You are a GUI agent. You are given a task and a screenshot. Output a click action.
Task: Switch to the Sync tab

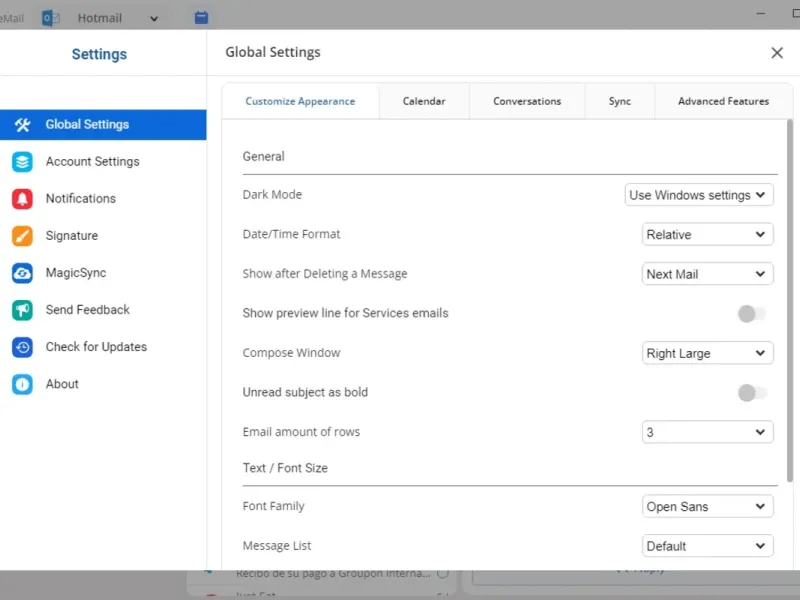point(620,101)
